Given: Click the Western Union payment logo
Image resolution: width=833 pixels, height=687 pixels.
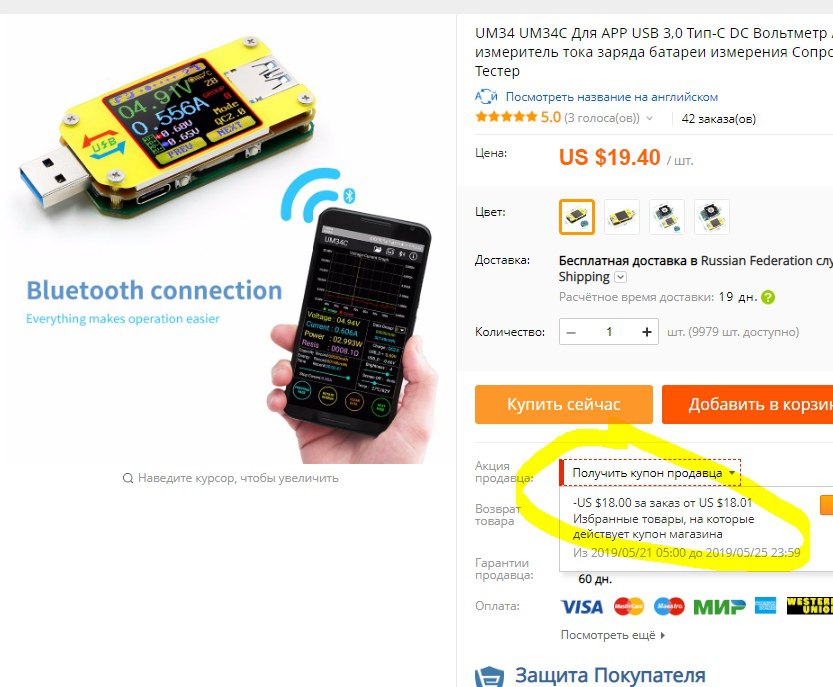Looking at the screenshot, I should point(810,606).
